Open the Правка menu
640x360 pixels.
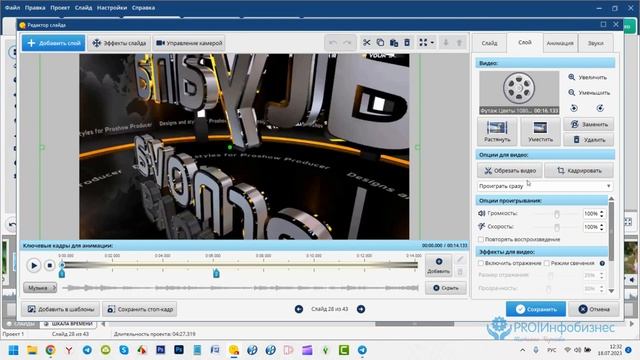[x=35, y=8]
